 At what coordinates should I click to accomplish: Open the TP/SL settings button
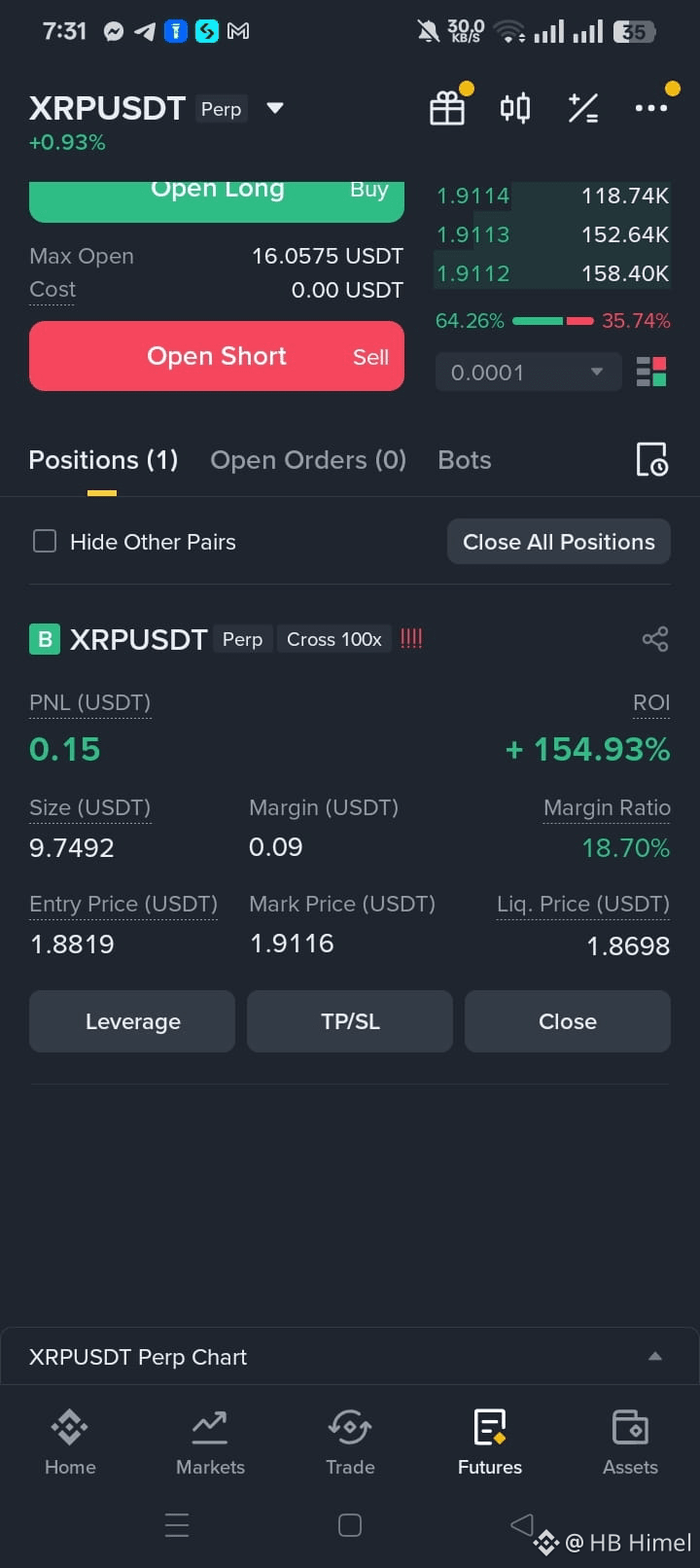[350, 1021]
